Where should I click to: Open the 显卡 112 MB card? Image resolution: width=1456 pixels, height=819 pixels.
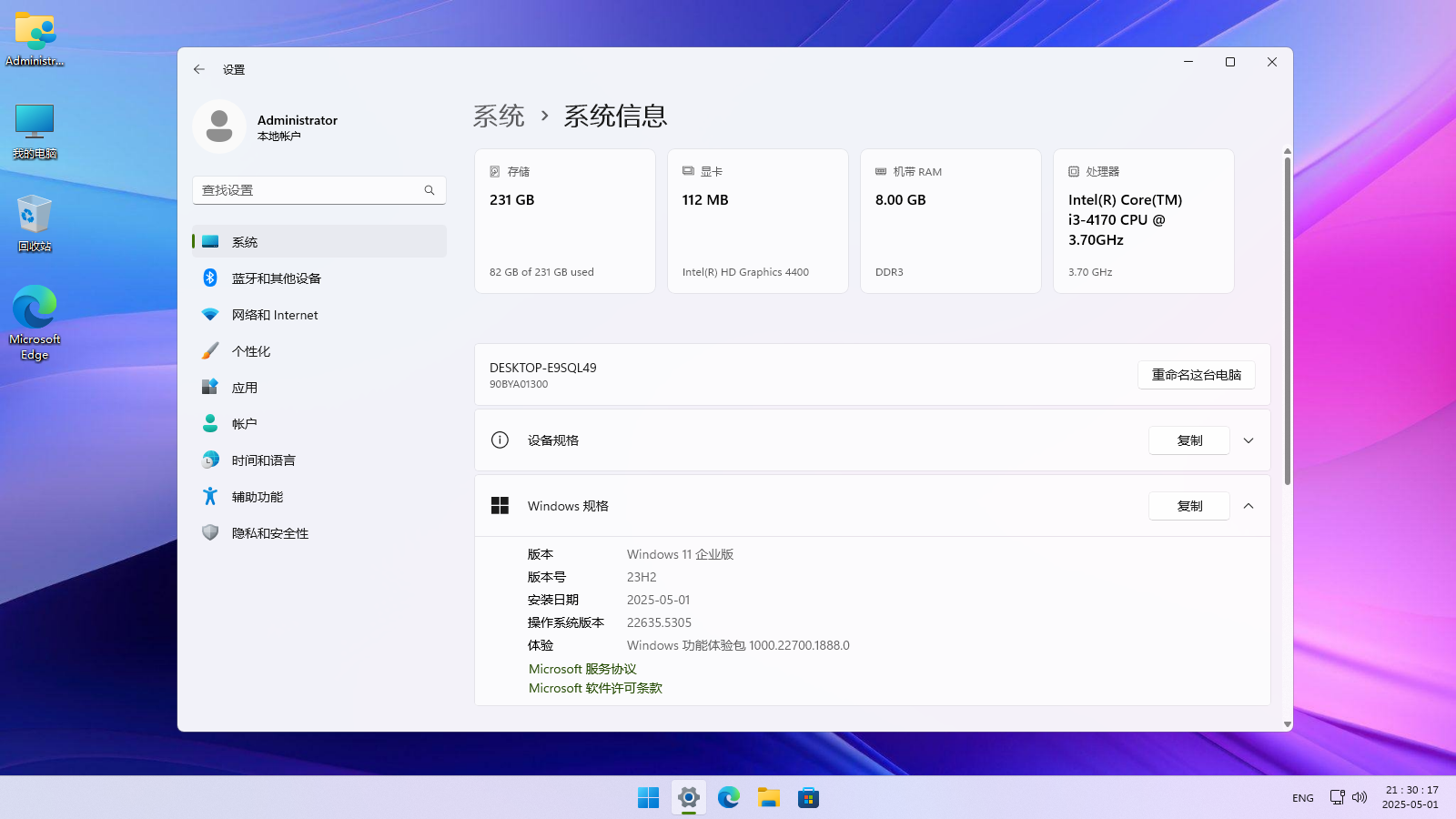[x=758, y=221]
